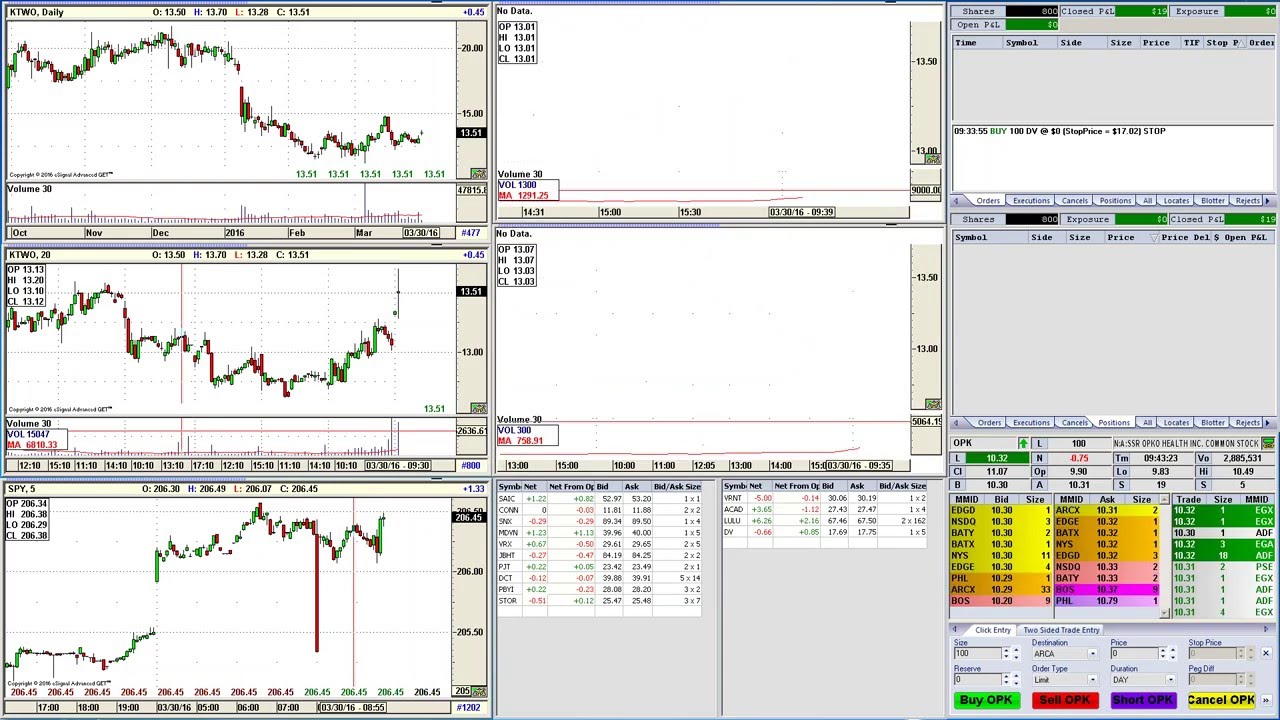Viewport: 1280px width, 720px height.
Task: Click the X button next to Stop Price field
Action: (x=1266, y=653)
